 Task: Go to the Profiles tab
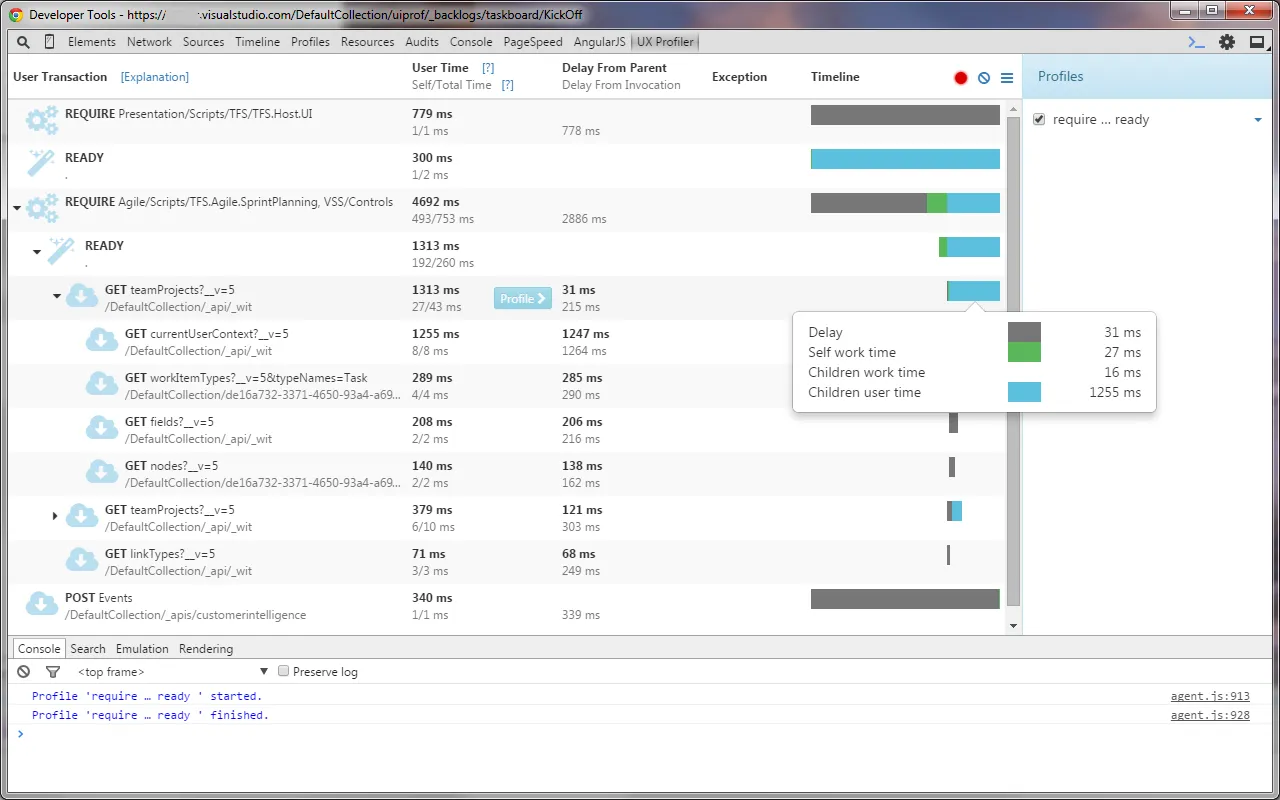311,42
